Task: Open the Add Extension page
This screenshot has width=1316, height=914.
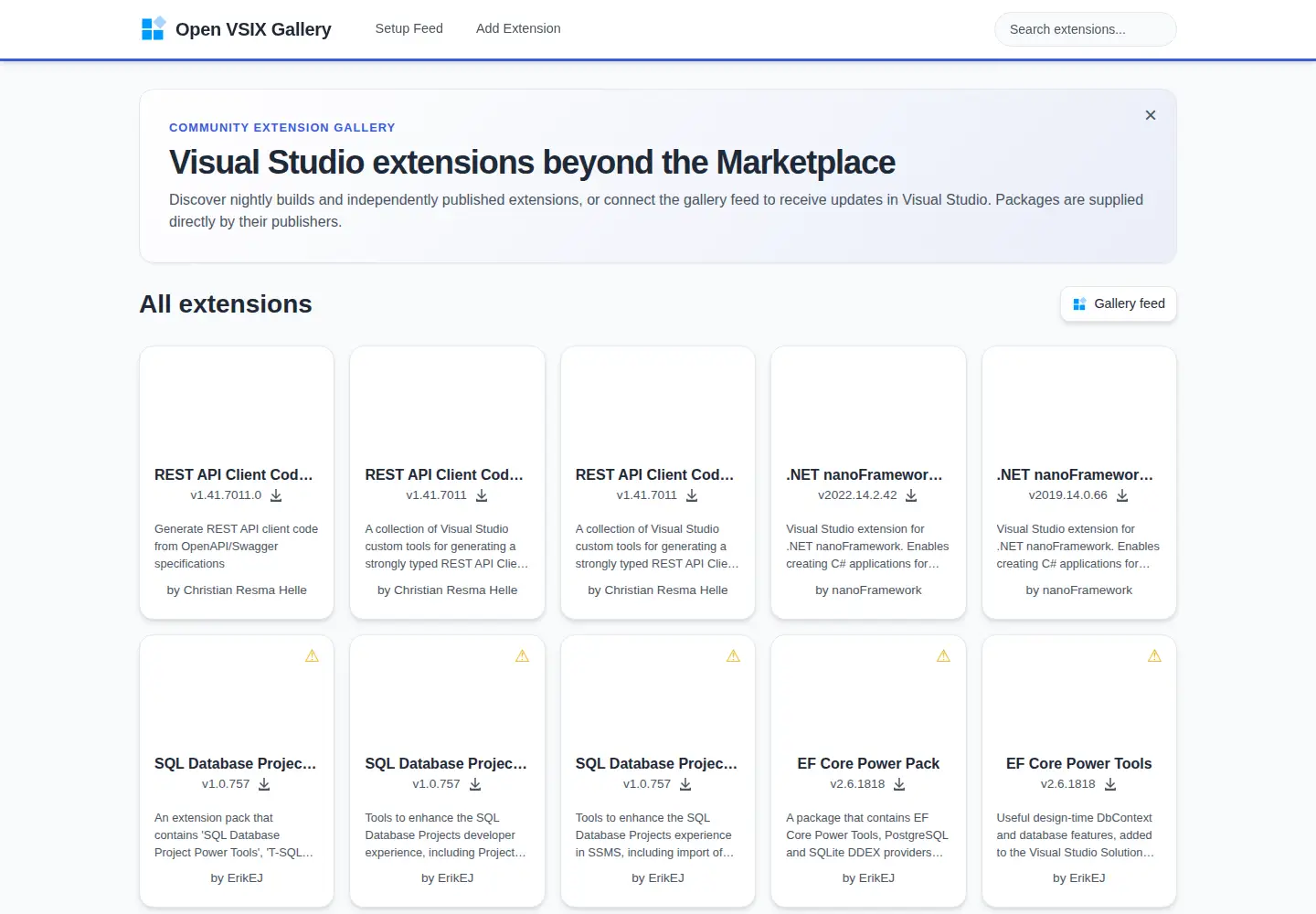Action: tap(518, 28)
